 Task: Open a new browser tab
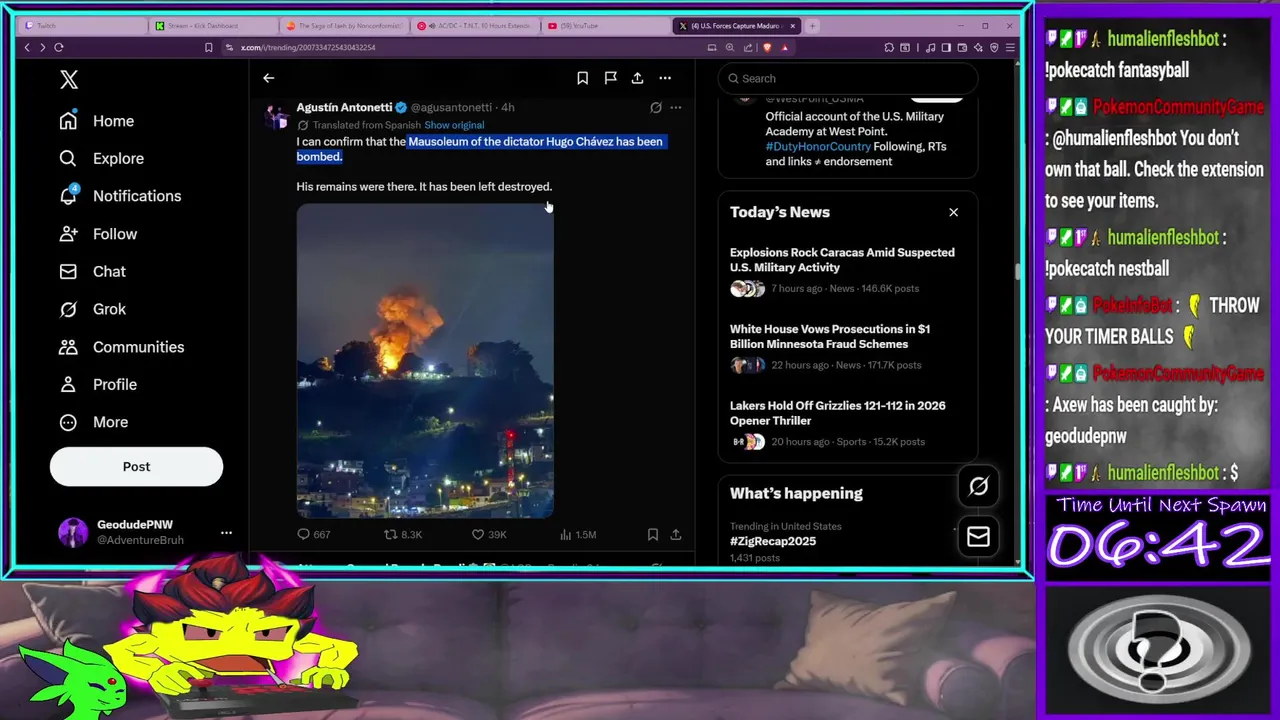(x=812, y=26)
